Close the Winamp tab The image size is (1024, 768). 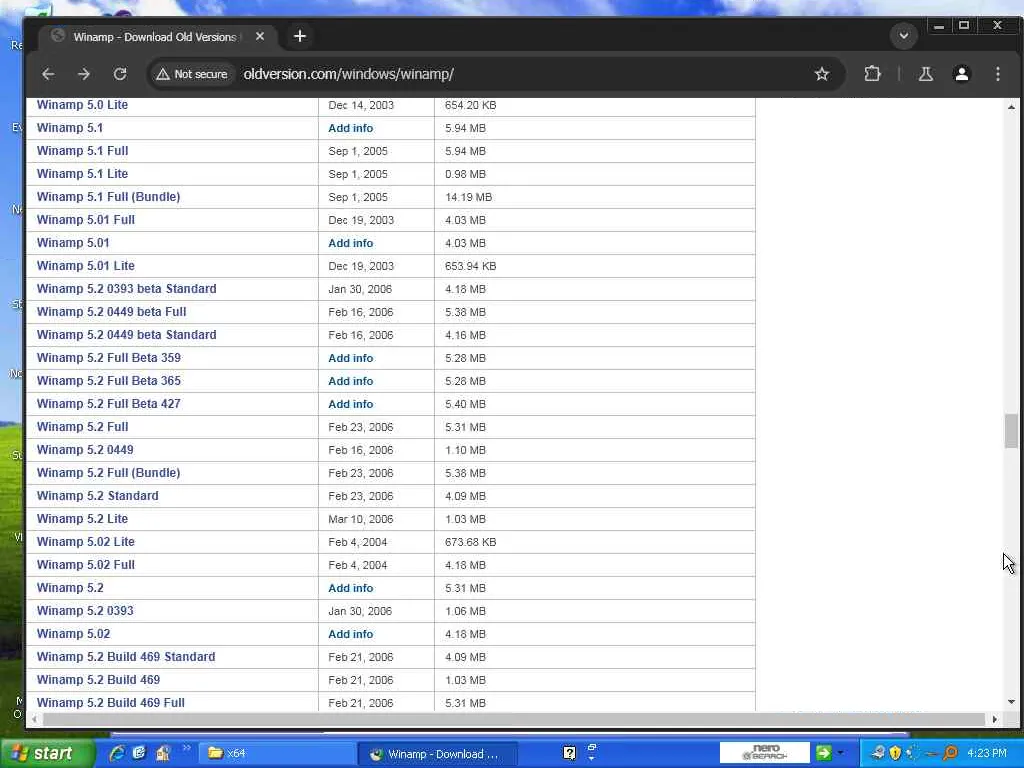(x=260, y=37)
